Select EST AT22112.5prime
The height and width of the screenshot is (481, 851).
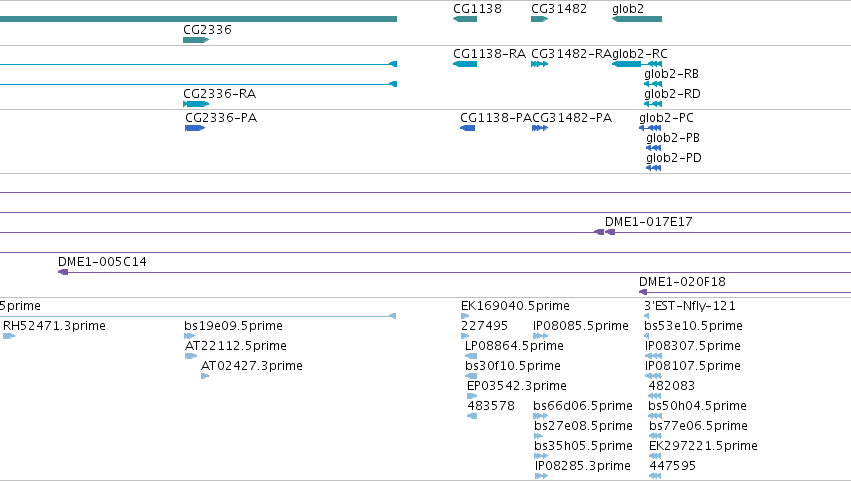pyautogui.click(x=191, y=356)
